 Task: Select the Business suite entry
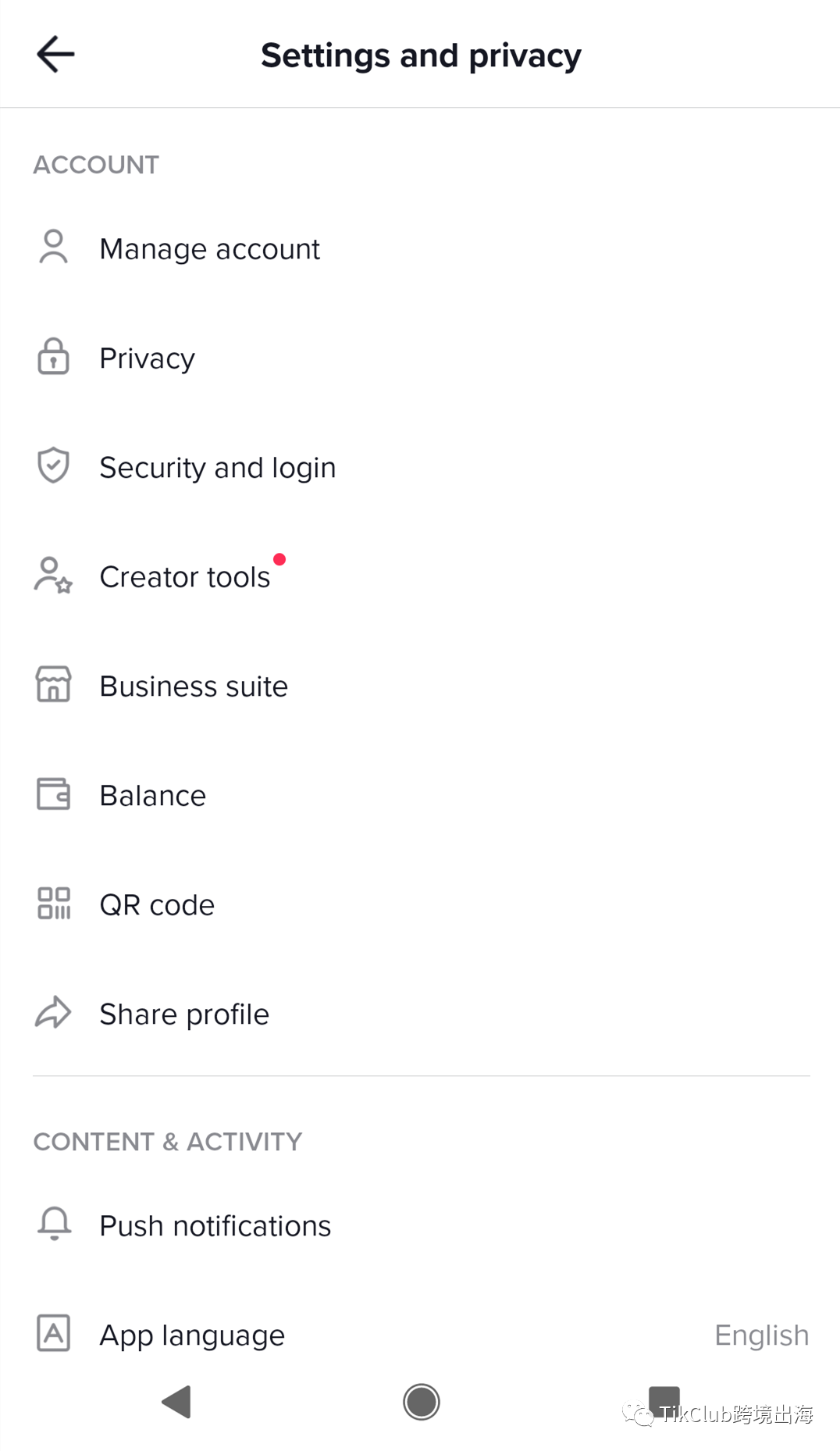point(420,686)
